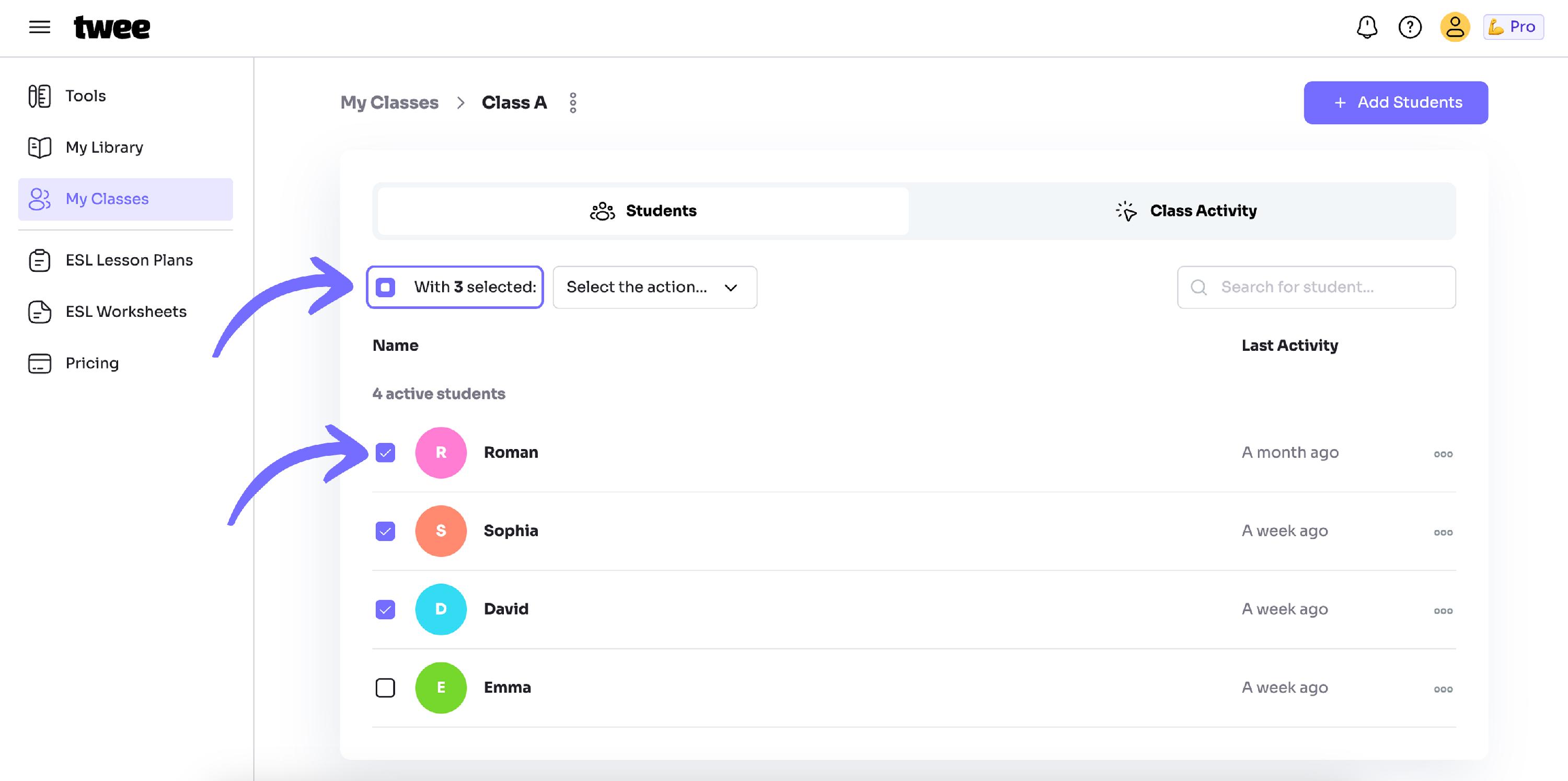
Task: Go to My Classes in the sidebar
Action: 125,199
